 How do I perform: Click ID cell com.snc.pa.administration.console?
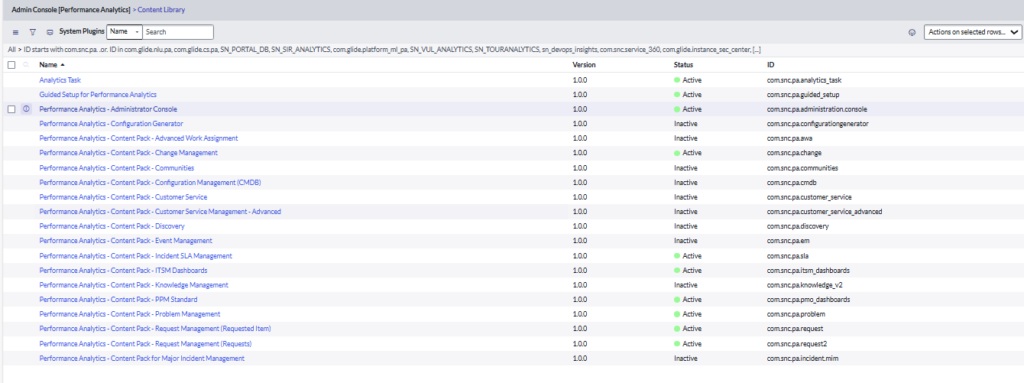click(816, 109)
